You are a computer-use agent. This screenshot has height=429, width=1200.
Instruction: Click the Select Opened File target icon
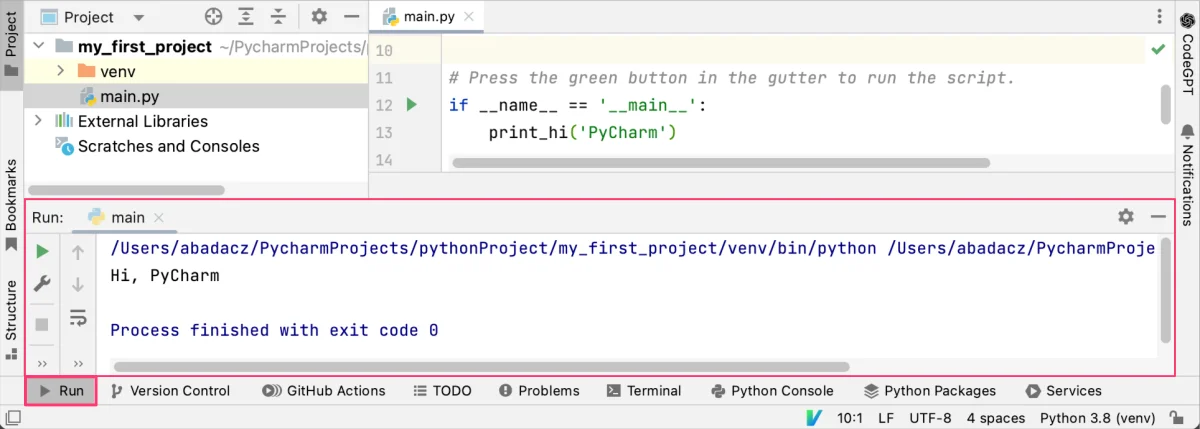213,17
